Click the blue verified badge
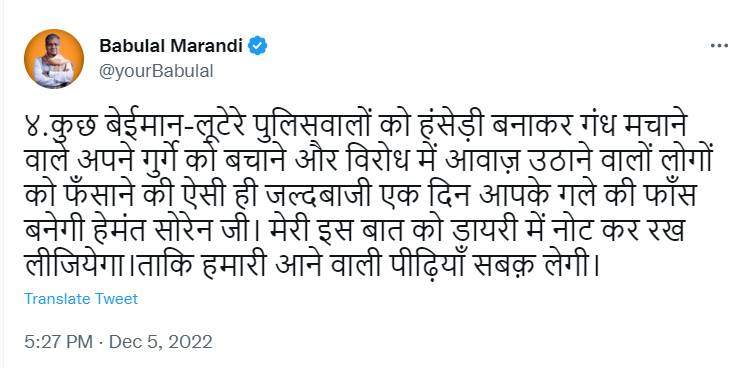This screenshot has height=368, width=748. (x=258, y=46)
